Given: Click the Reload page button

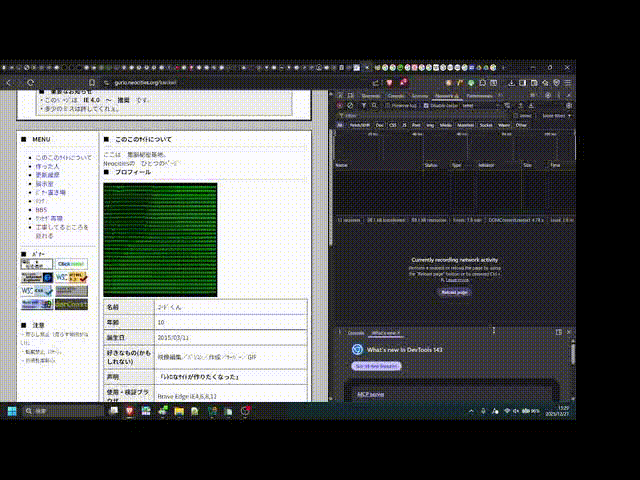Looking at the screenshot, I should click(454, 292).
